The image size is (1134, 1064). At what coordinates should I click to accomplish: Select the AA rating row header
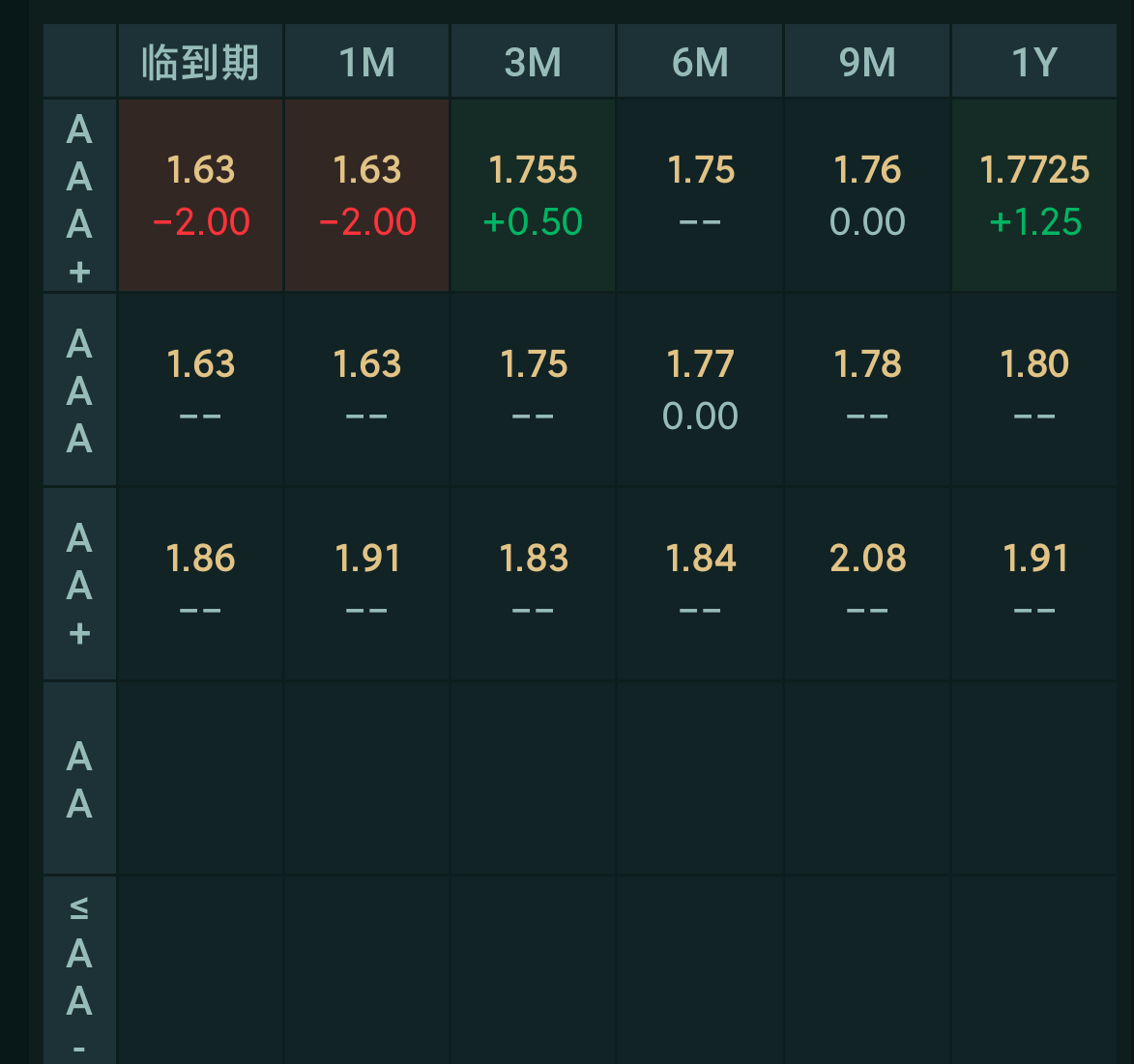tap(79, 779)
